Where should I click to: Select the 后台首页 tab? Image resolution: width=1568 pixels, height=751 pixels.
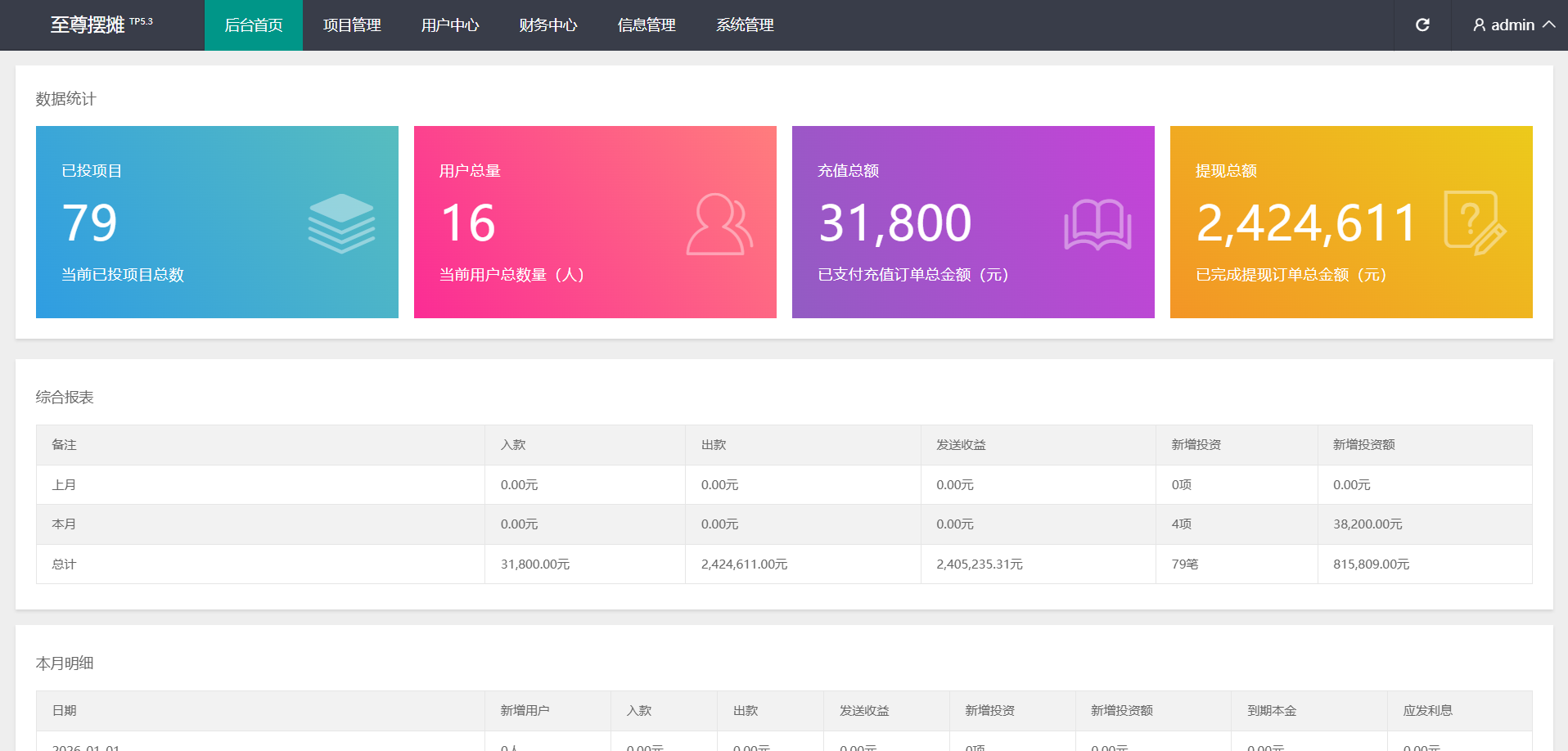[x=254, y=25]
